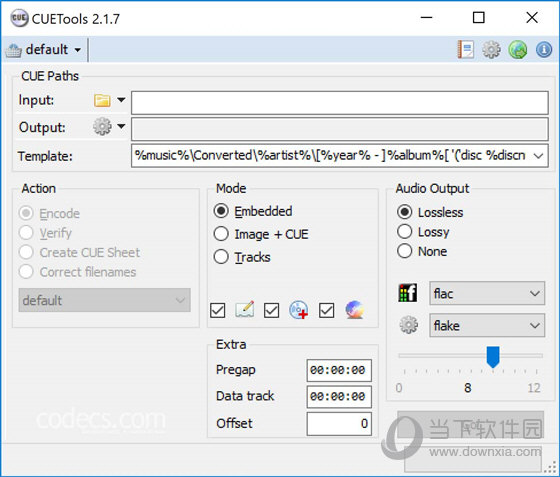Toggle checkbox beside colorful sphere icon
560x477 pixels.
tap(326, 310)
